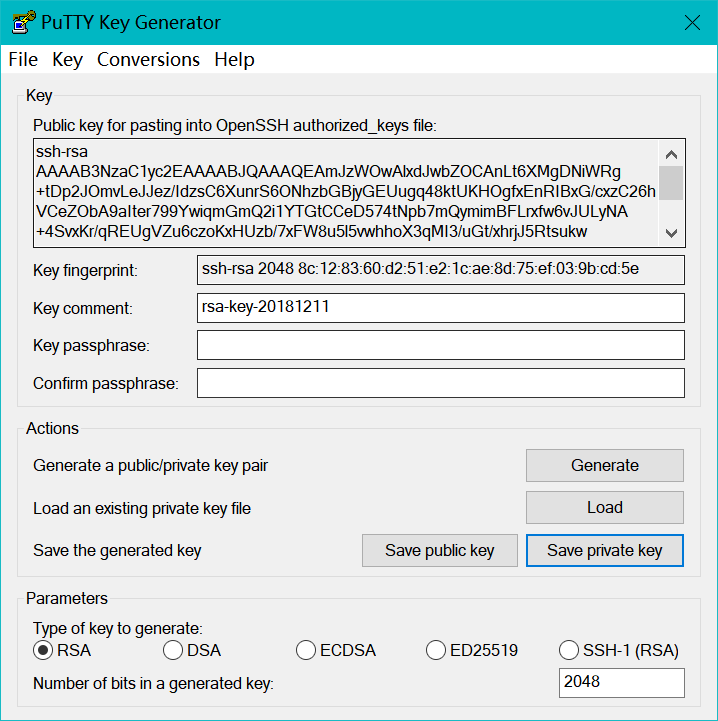Click the 'Key fingerprint:' label

pos(85,270)
